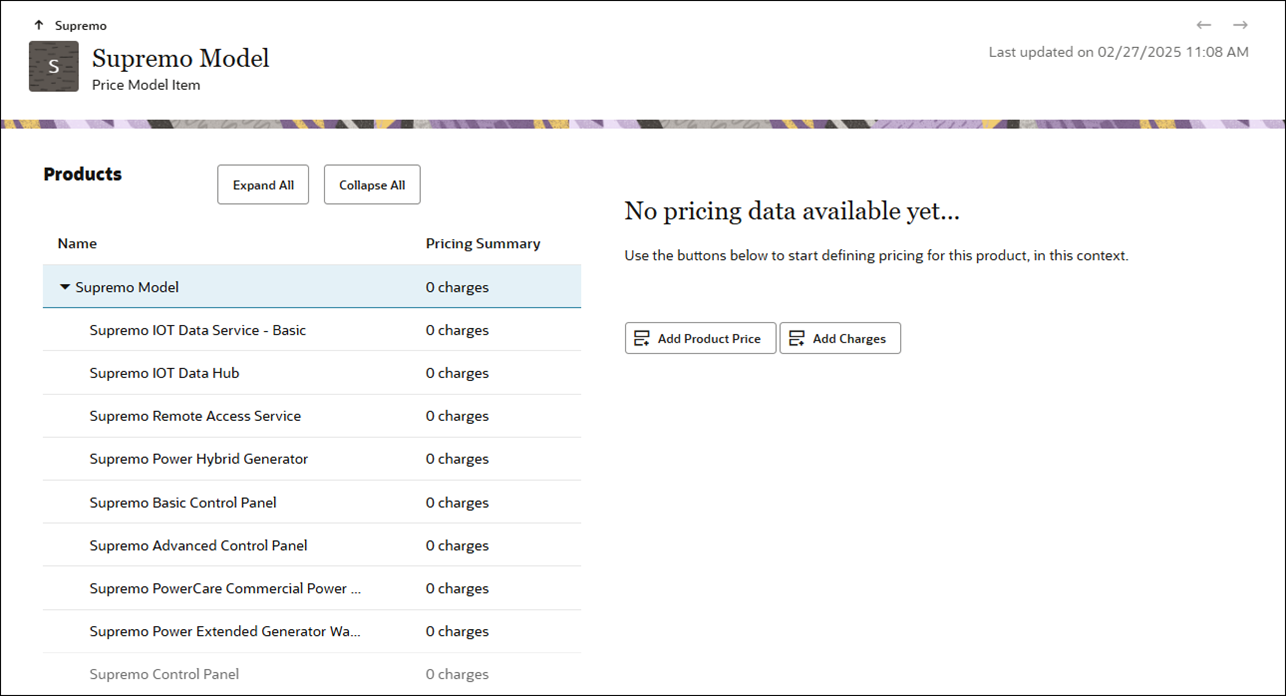Click the up arrow beside Supremo breadcrumb
The width and height of the screenshot is (1286, 696).
39,25
